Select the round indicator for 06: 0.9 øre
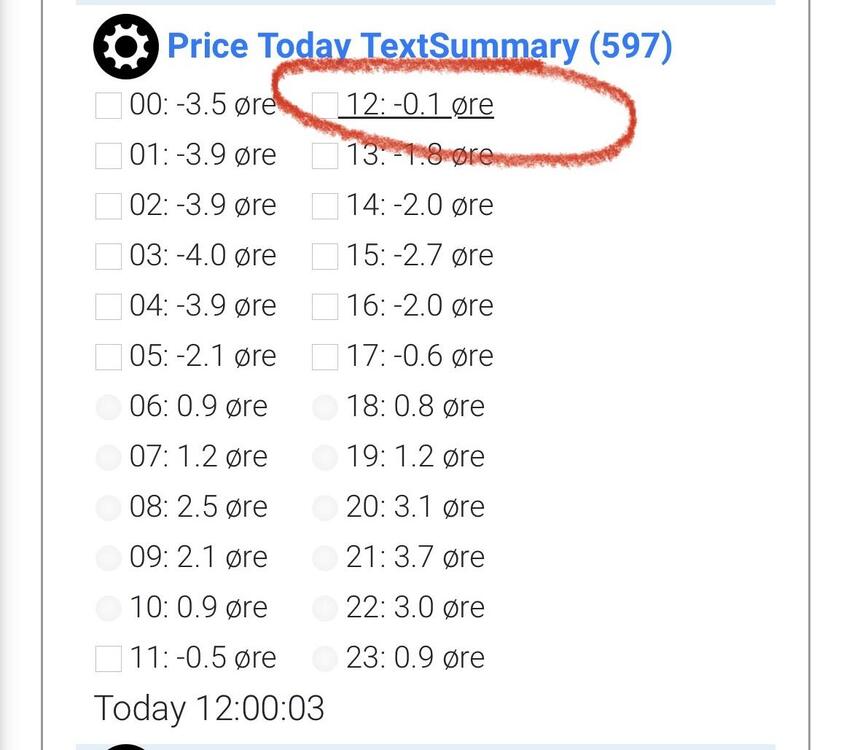852x750 pixels. (x=108, y=407)
